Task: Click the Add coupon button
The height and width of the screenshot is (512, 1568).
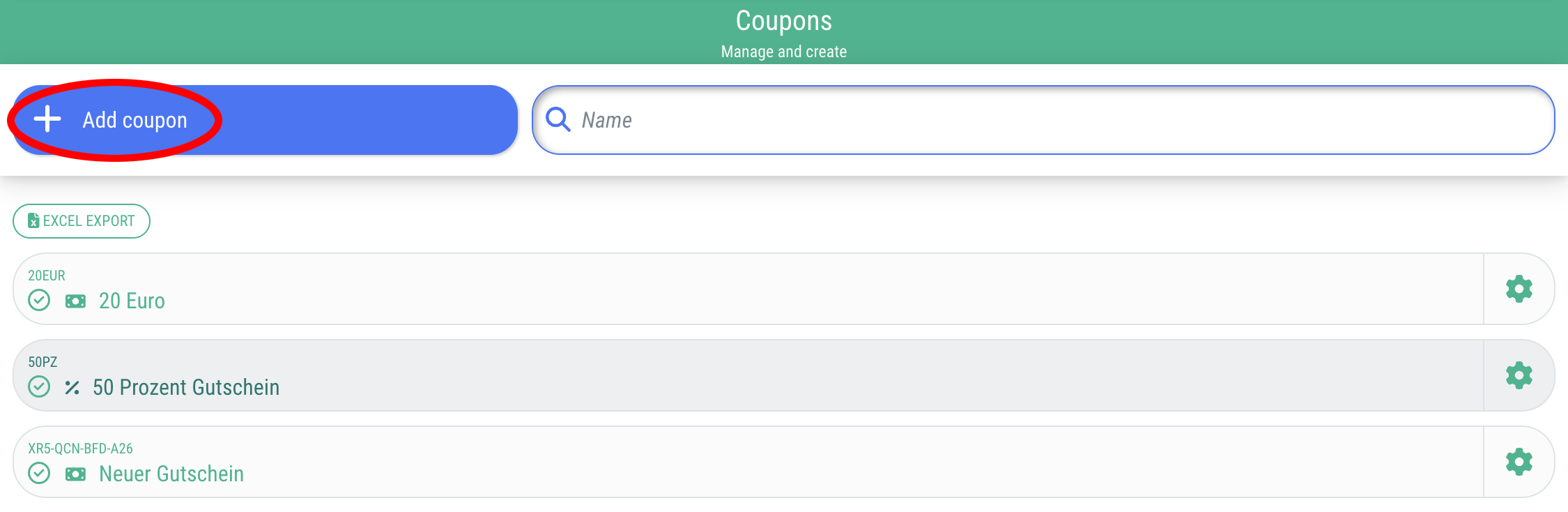Action: click(x=265, y=120)
